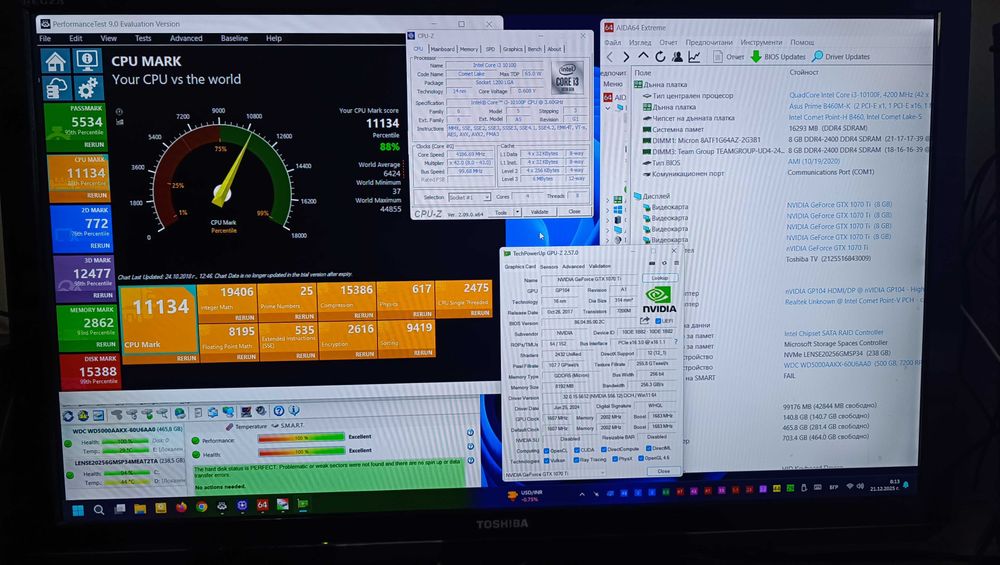
Task: Go back in the AIDA64 toolbar
Action: (x=610, y=57)
